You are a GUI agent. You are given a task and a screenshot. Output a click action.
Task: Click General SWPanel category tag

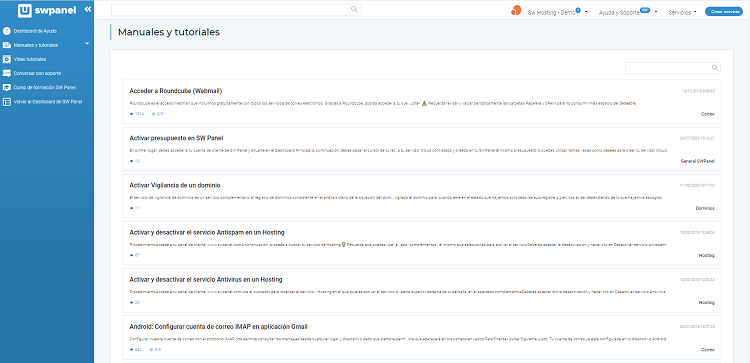point(698,161)
